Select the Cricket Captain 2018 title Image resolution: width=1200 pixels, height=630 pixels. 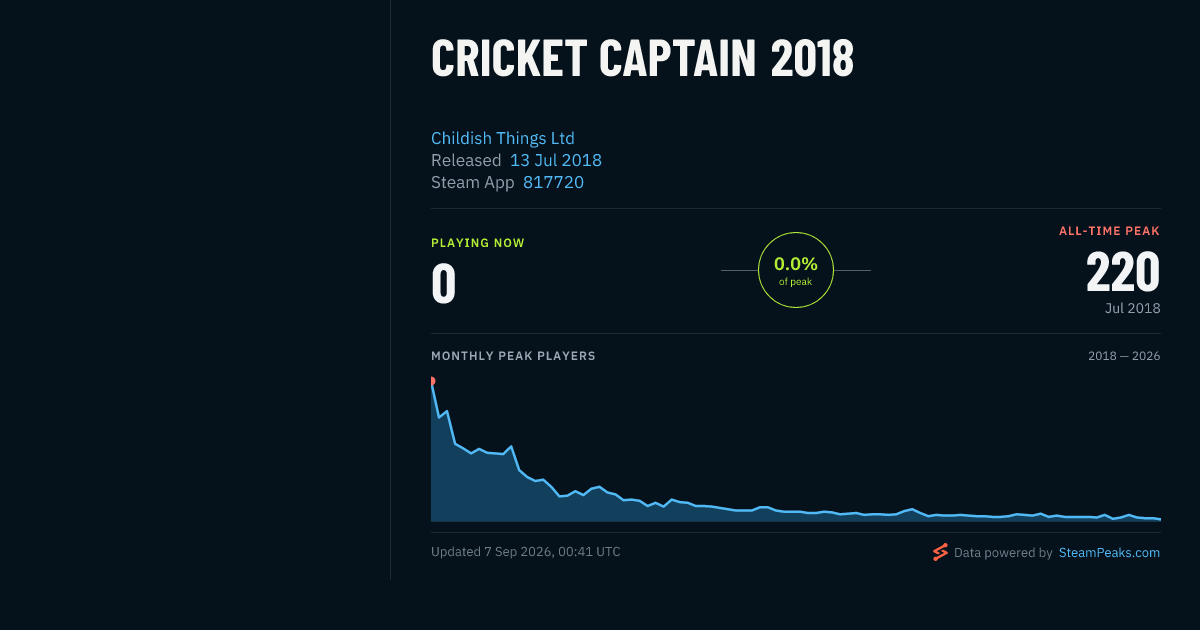click(642, 59)
